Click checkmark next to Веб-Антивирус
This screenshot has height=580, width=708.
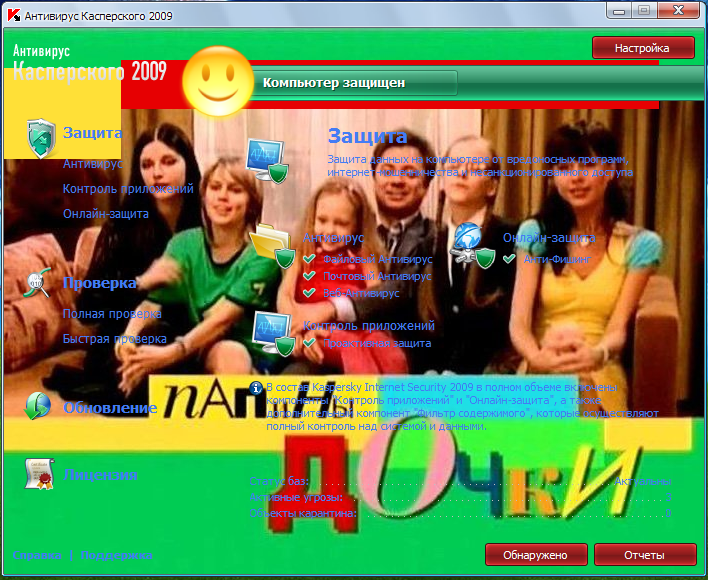click(309, 292)
